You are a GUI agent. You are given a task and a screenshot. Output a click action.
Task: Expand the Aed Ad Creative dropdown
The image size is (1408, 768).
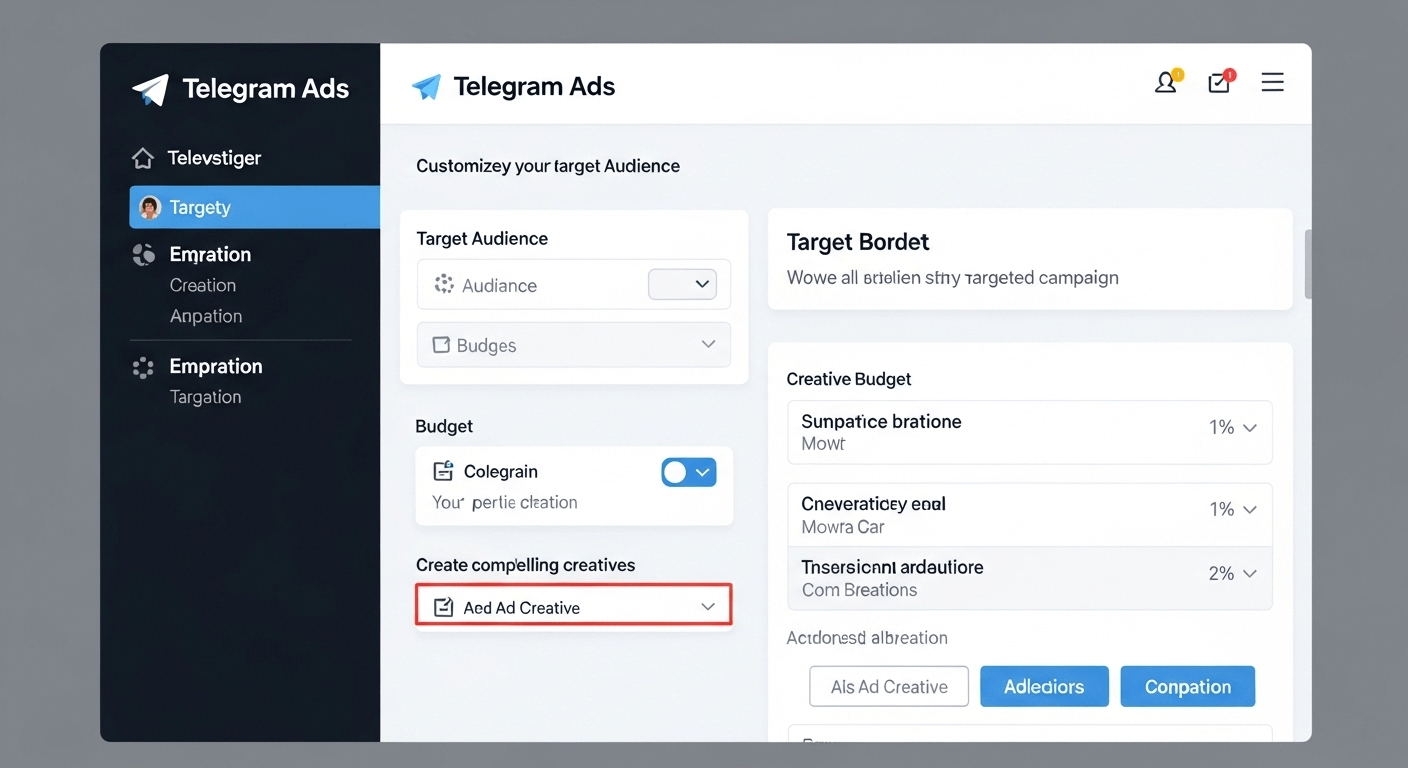[x=574, y=607]
